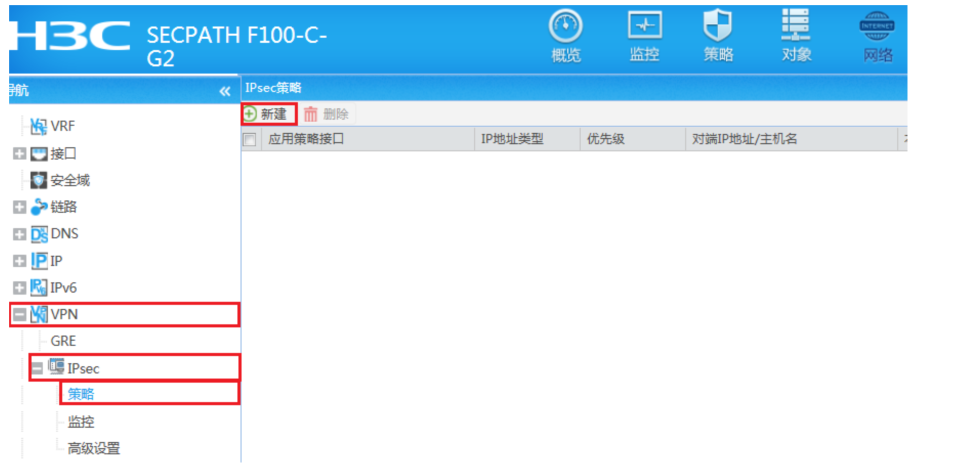Click the IPsec策略 panel title

[x=273, y=88]
